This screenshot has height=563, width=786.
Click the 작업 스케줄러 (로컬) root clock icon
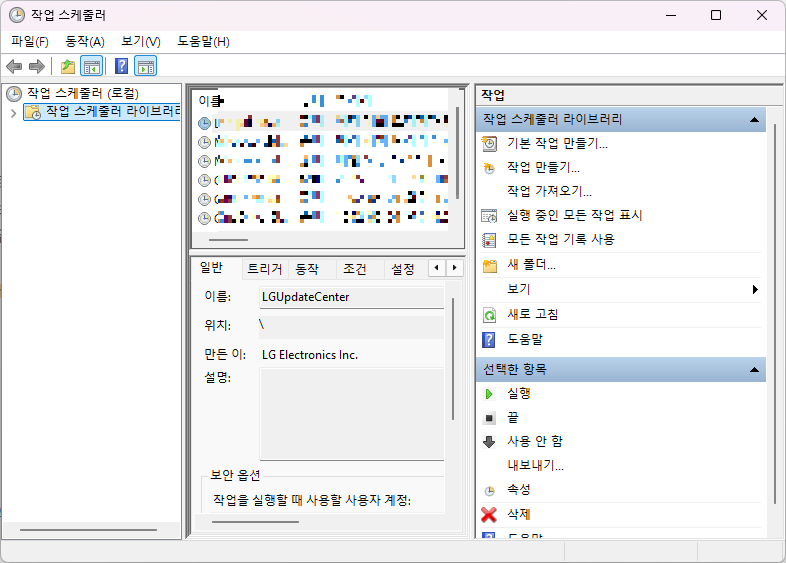(14, 93)
